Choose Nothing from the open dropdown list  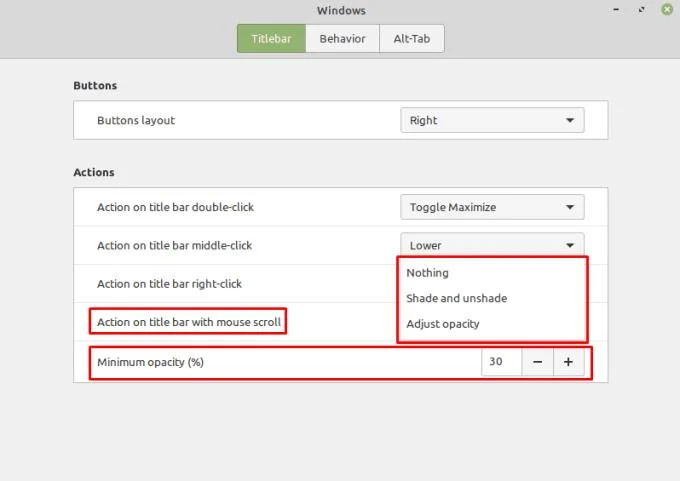(492, 273)
